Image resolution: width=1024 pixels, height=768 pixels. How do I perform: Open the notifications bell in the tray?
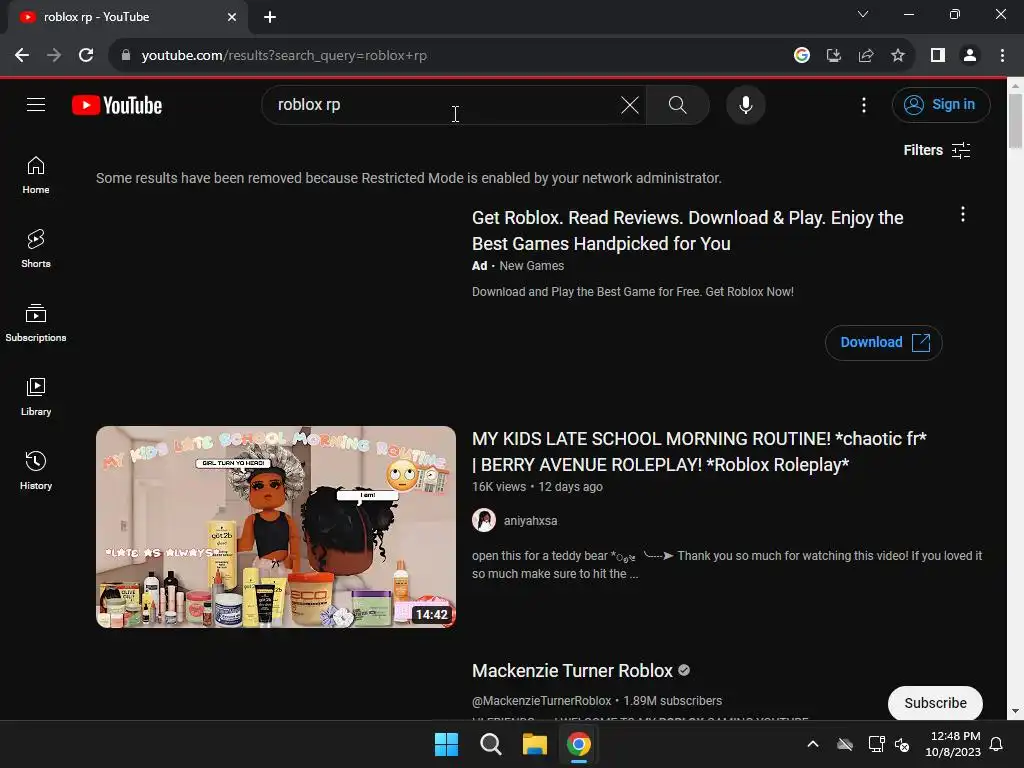pyautogui.click(x=997, y=744)
